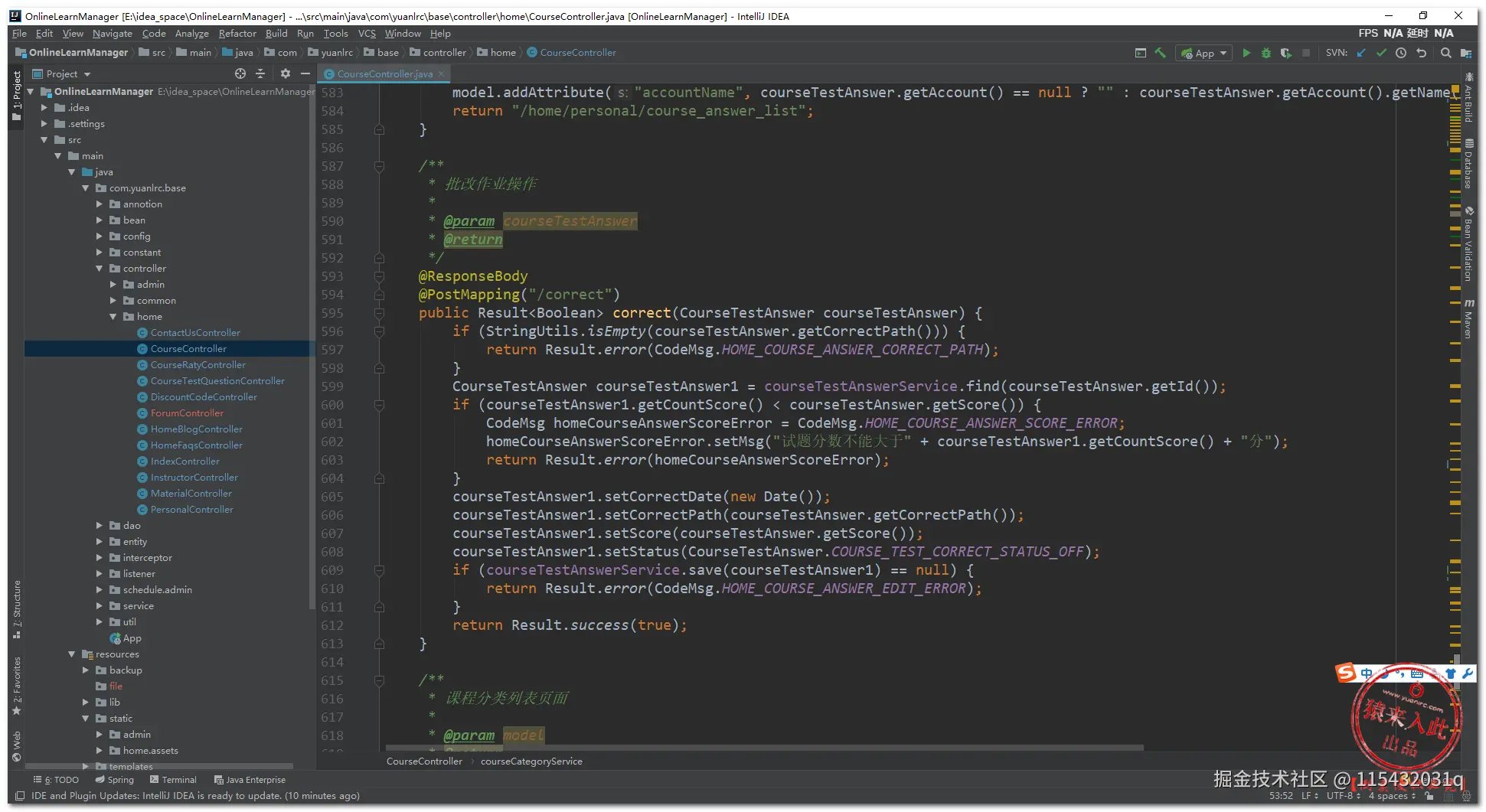The image size is (1486, 812).
Task: Open the Refactor menu
Action: click(237, 34)
